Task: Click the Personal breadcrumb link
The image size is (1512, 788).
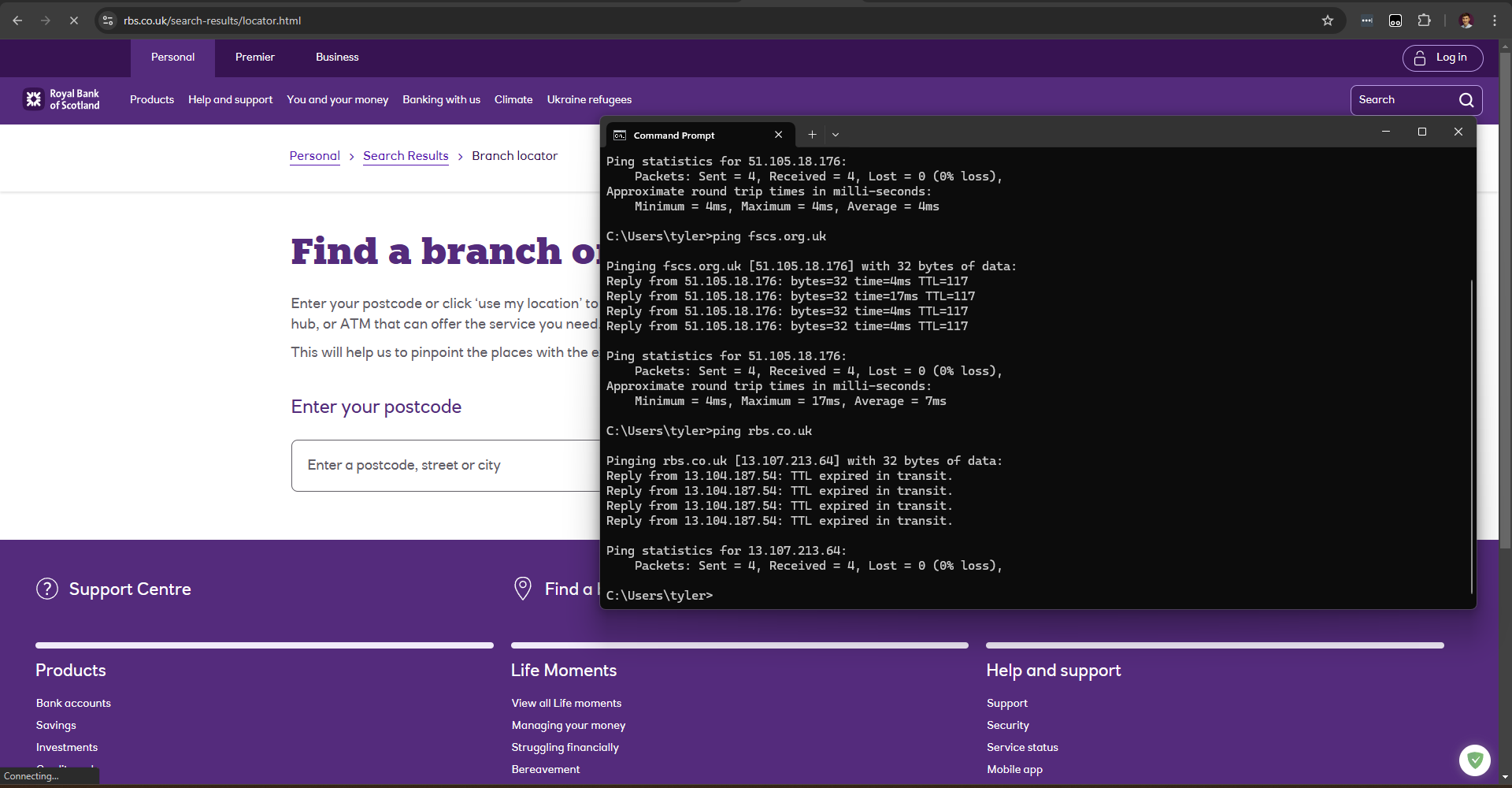Action: tap(315, 156)
